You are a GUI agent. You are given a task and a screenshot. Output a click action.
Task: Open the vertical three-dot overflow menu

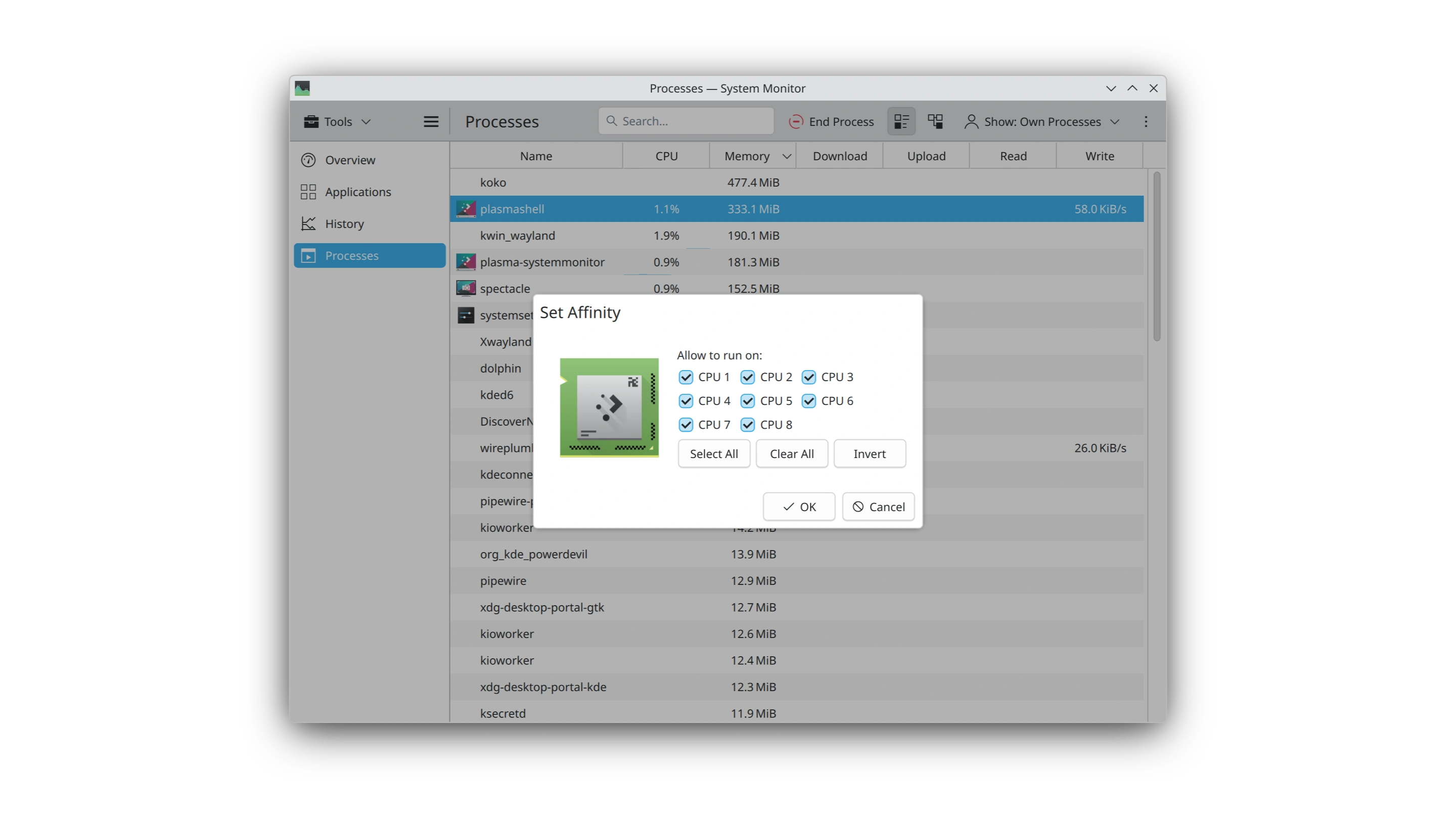tap(1146, 121)
